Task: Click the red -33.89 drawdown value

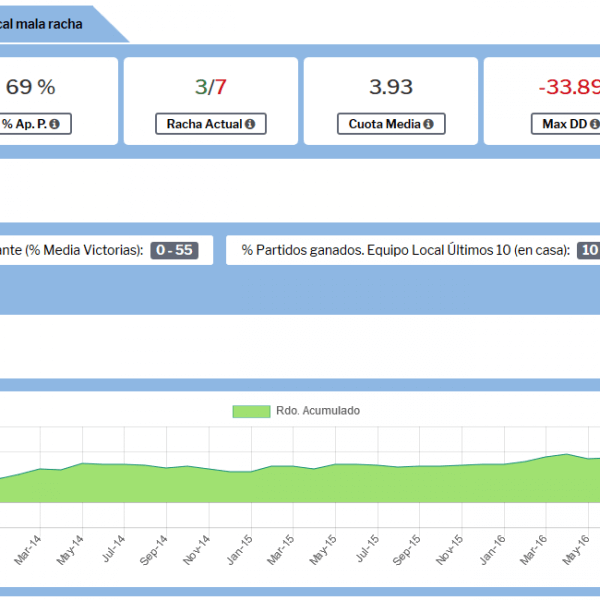Action: [x=568, y=87]
